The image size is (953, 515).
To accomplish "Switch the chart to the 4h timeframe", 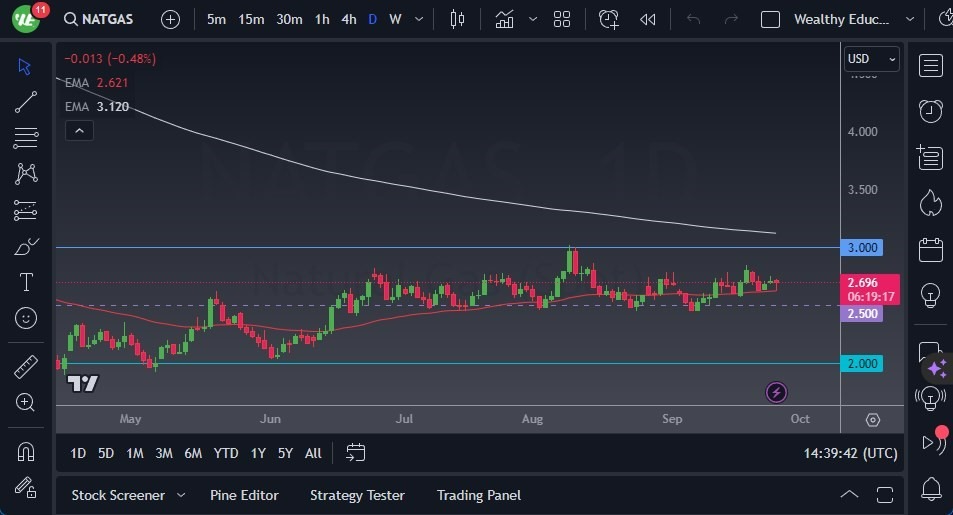I will (x=348, y=19).
